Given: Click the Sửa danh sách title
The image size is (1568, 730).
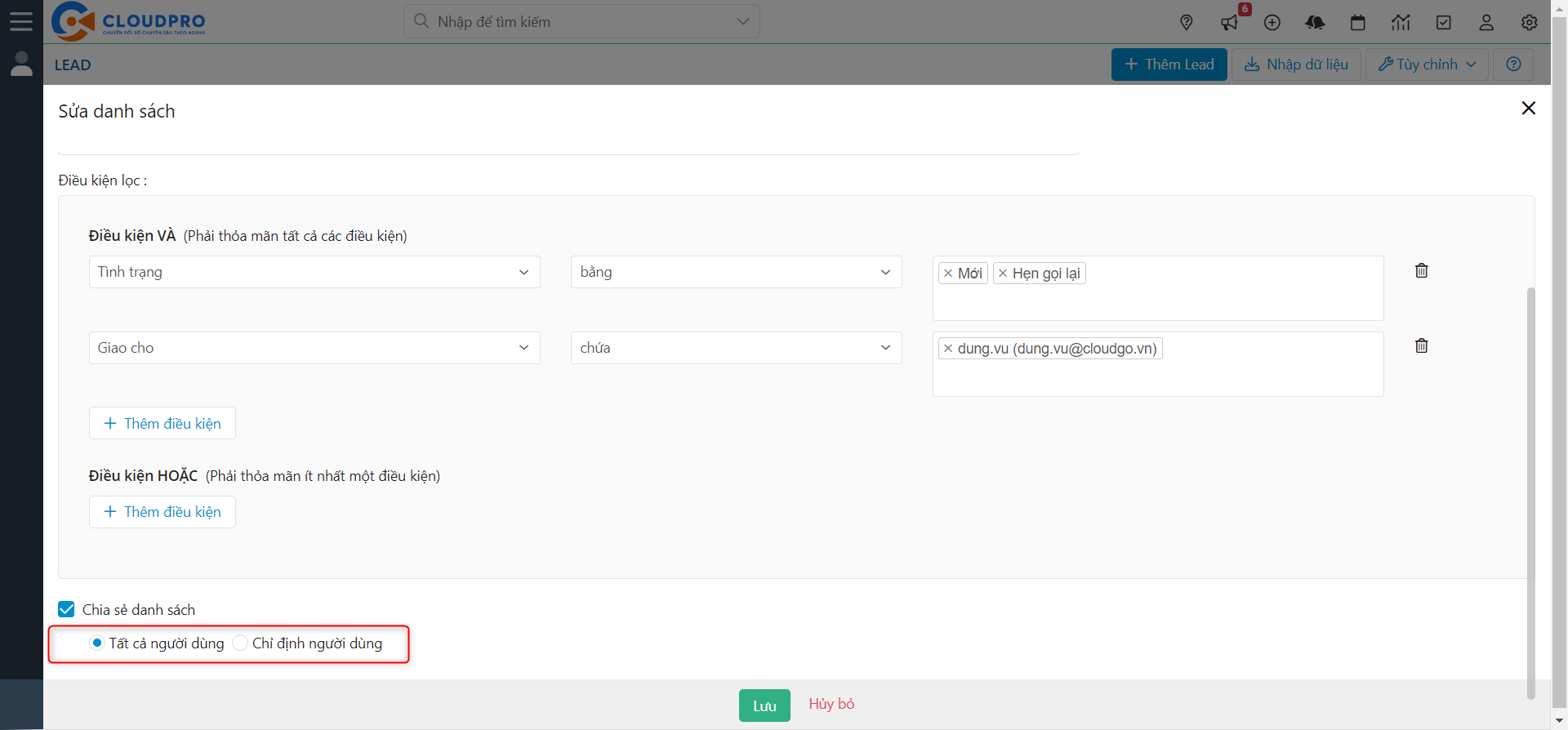Looking at the screenshot, I should click(x=117, y=111).
